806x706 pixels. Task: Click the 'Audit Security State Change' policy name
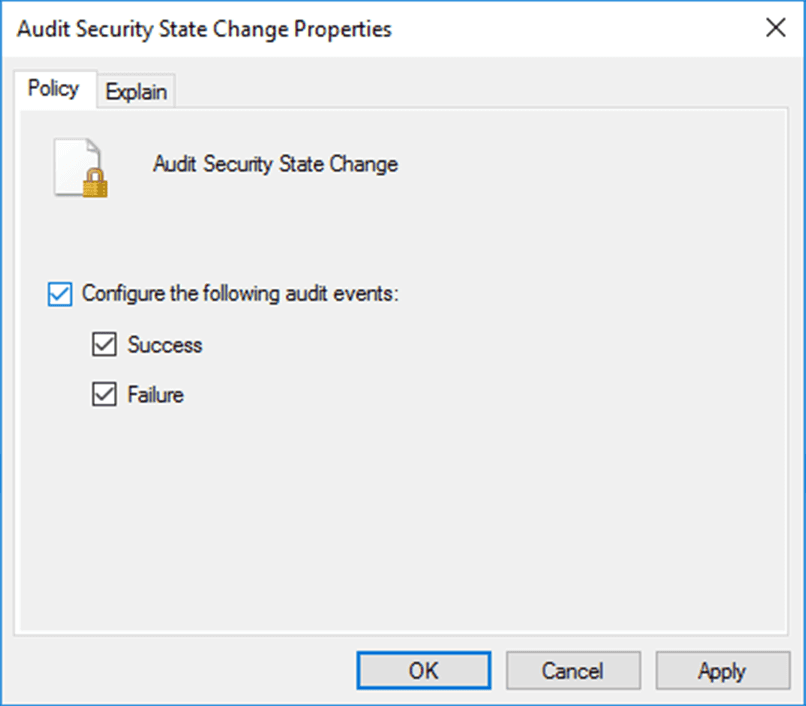[275, 165]
